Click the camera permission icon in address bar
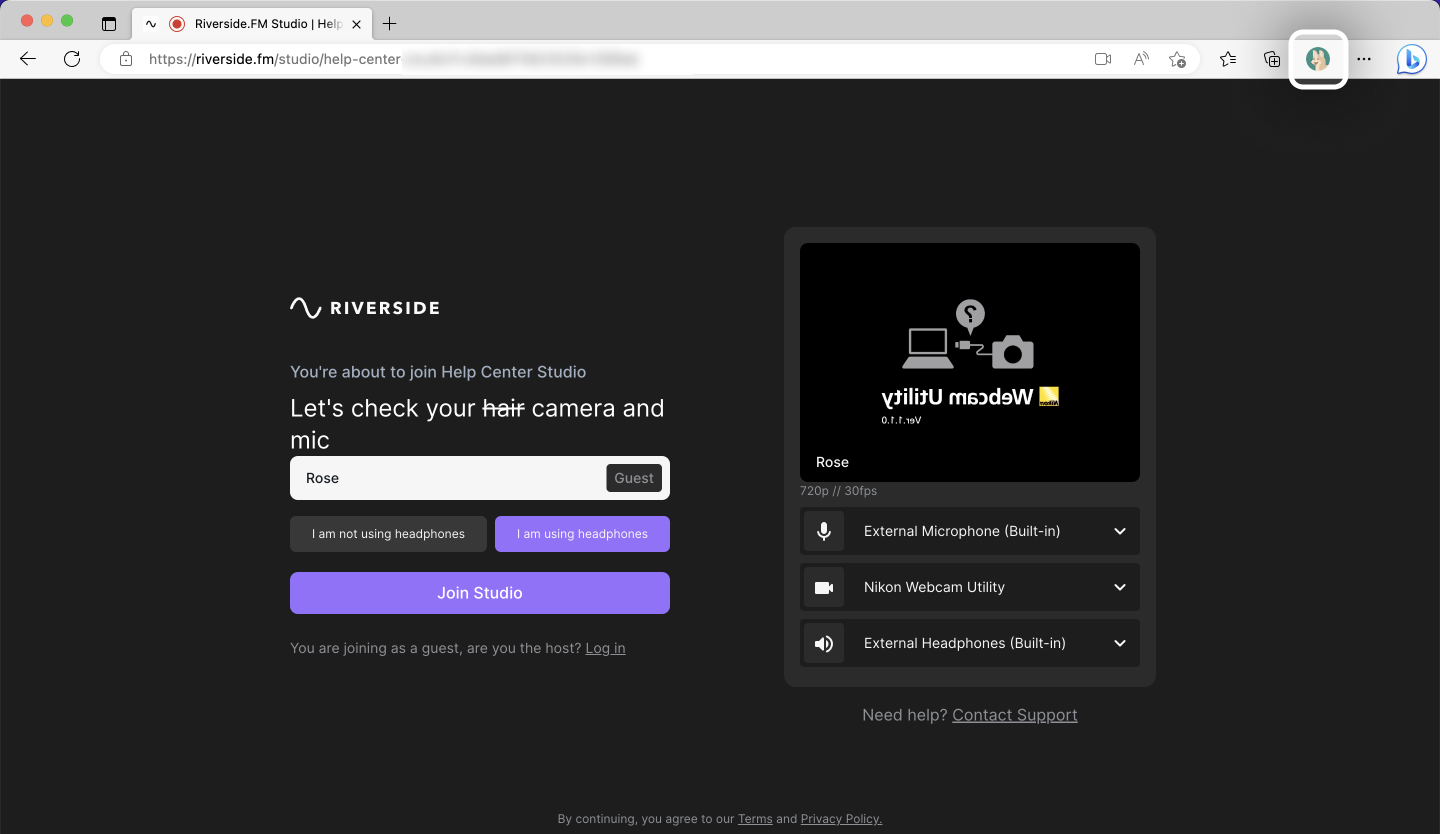This screenshot has width=1440, height=834. coord(1103,59)
